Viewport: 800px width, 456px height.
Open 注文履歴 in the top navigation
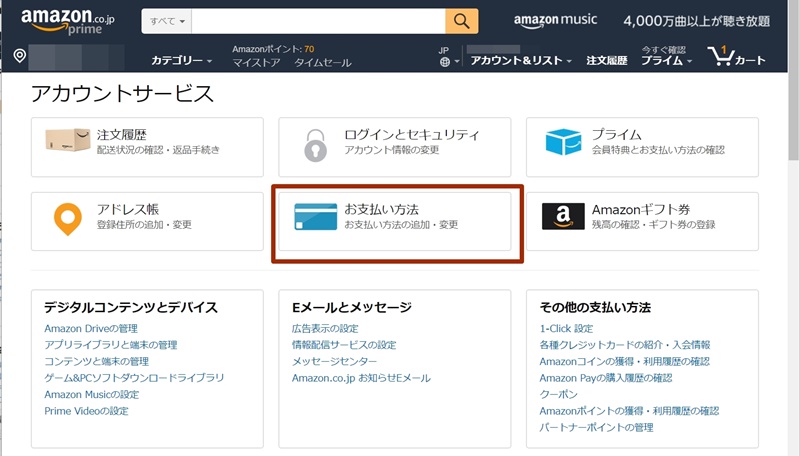[606, 61]
